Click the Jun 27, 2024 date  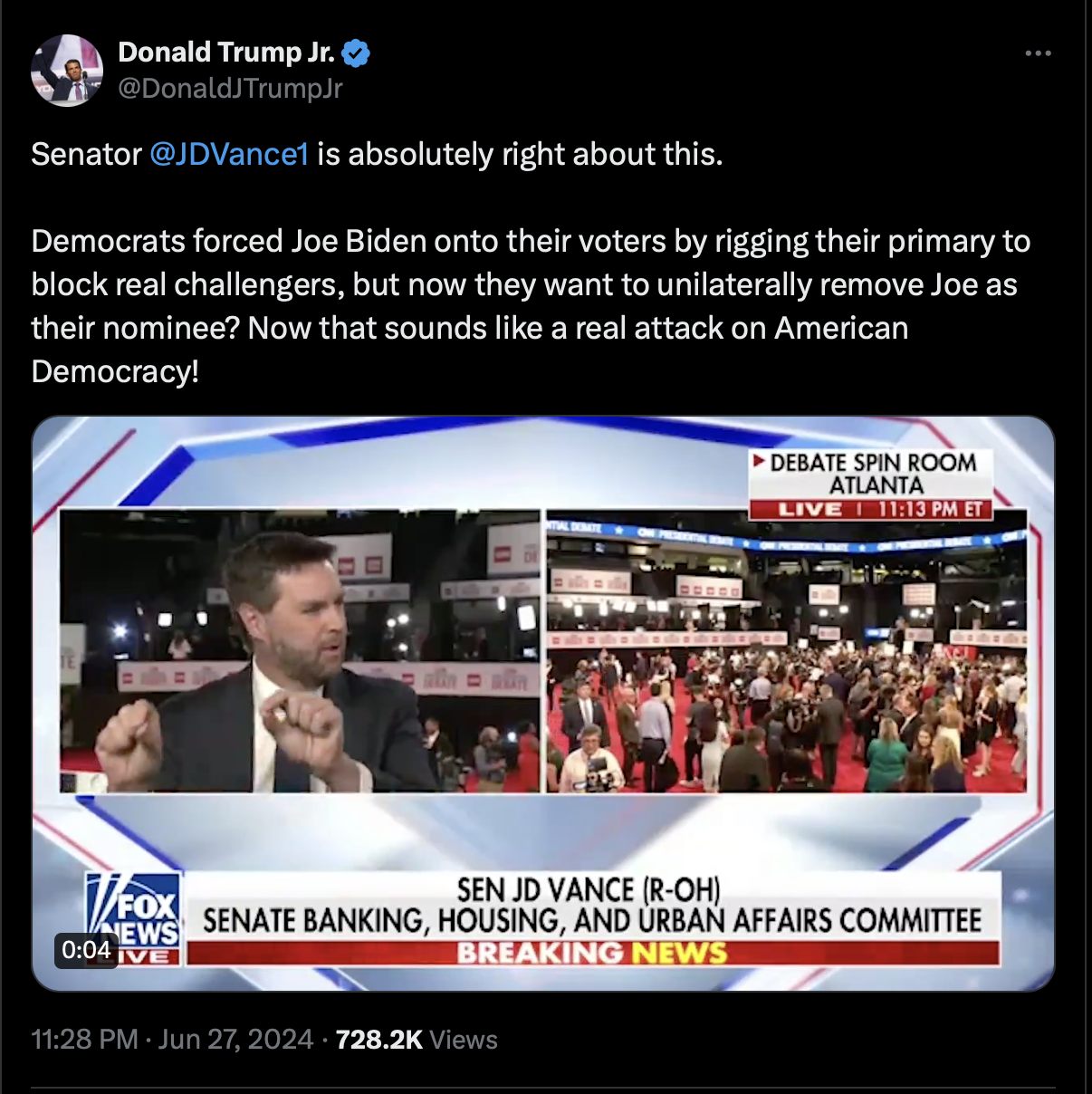235,1040
